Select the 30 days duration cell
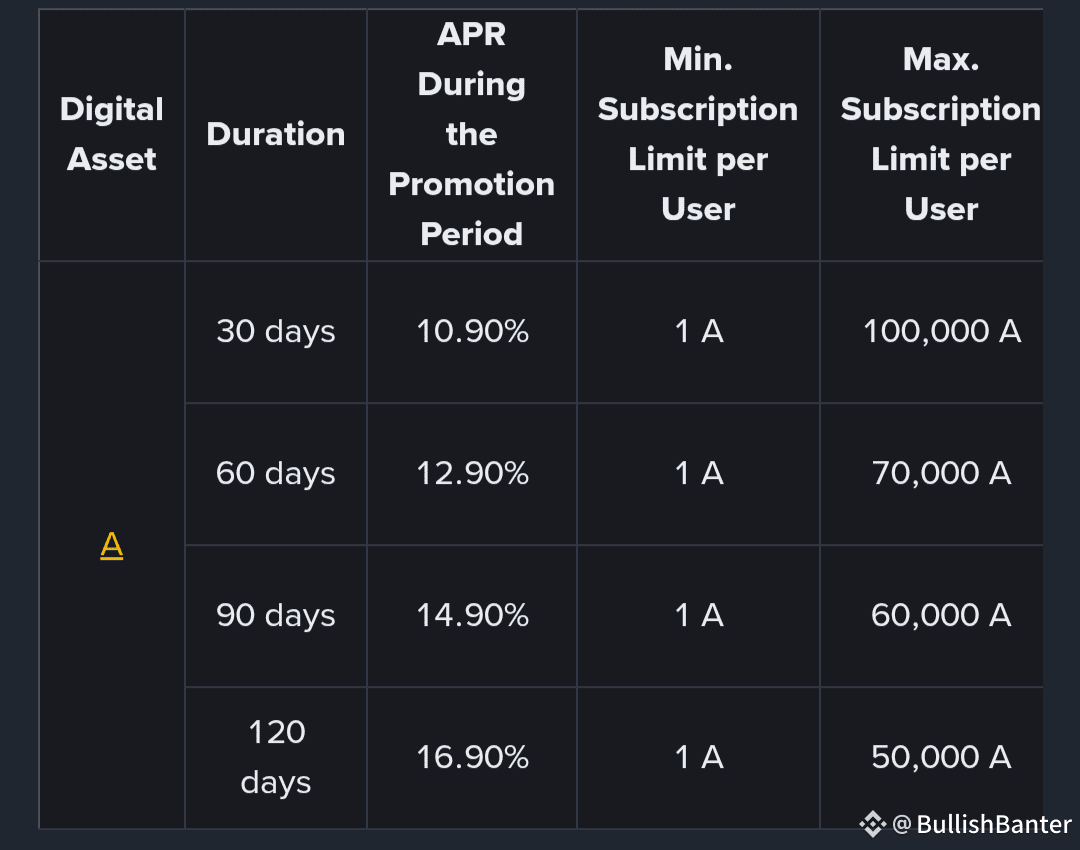Viewport: 1080px width, 850px height. [x=276, y=332]
